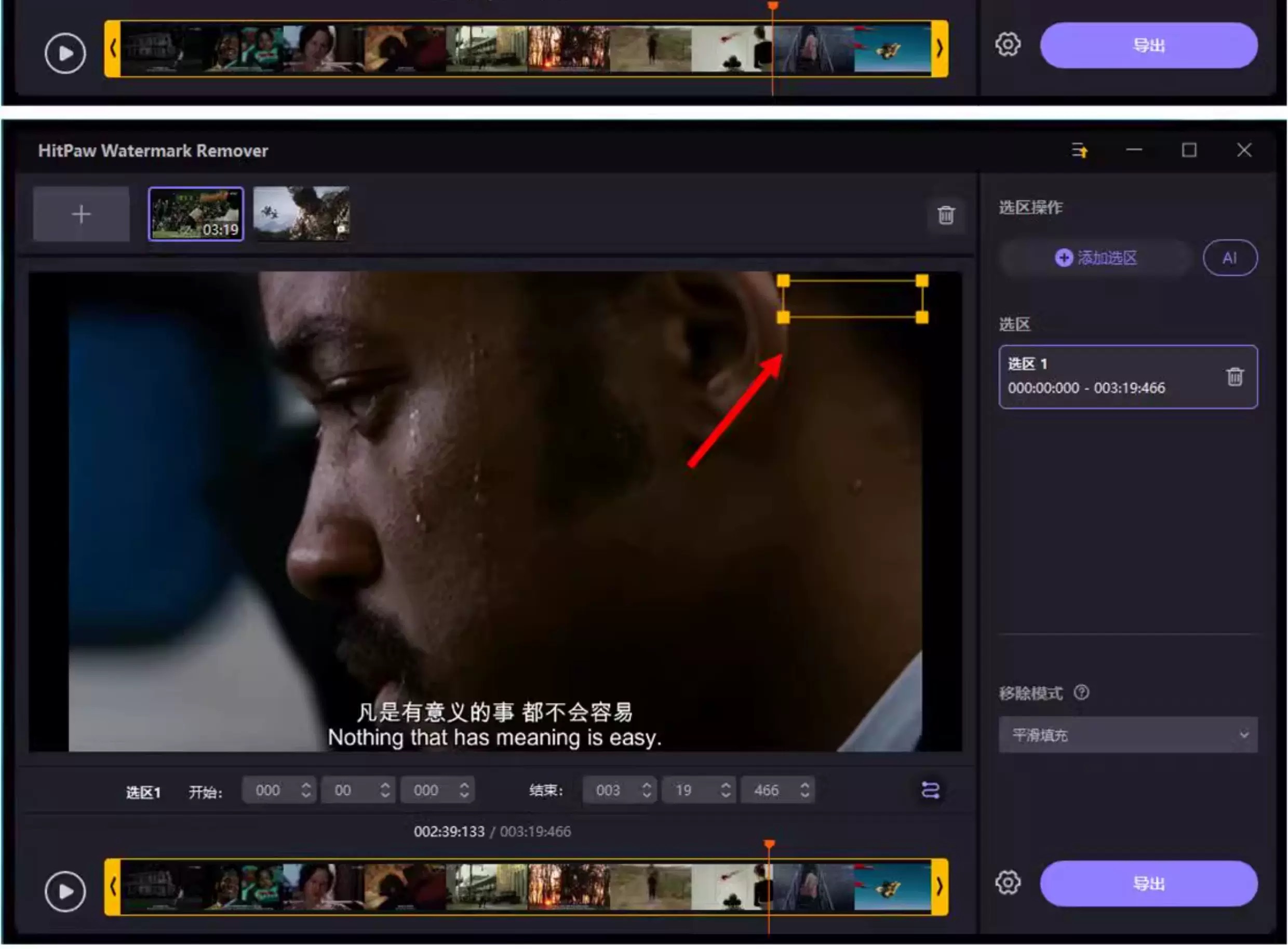Click the lower 导出 export button

click(x=1148, y=884)
